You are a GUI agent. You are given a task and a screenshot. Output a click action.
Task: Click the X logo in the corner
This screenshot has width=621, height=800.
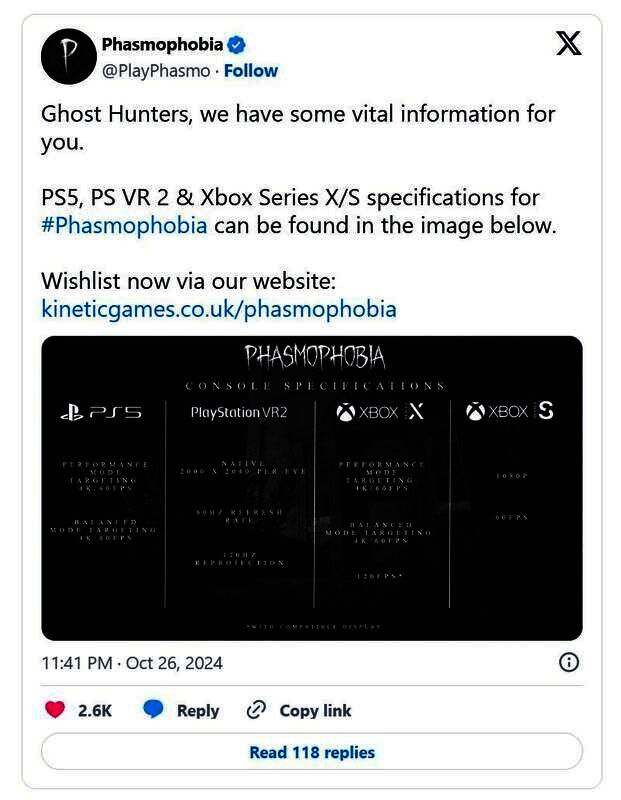(568, 44)
